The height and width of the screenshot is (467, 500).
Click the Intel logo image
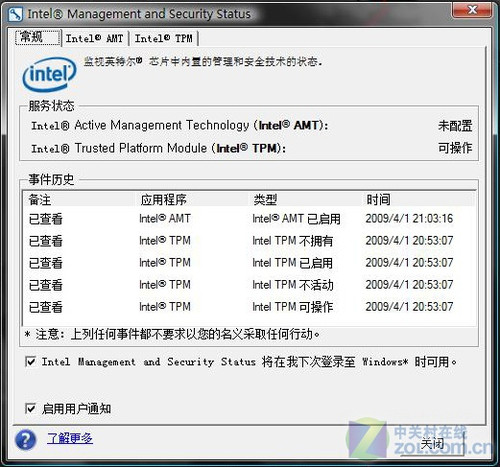pos(49,75)
